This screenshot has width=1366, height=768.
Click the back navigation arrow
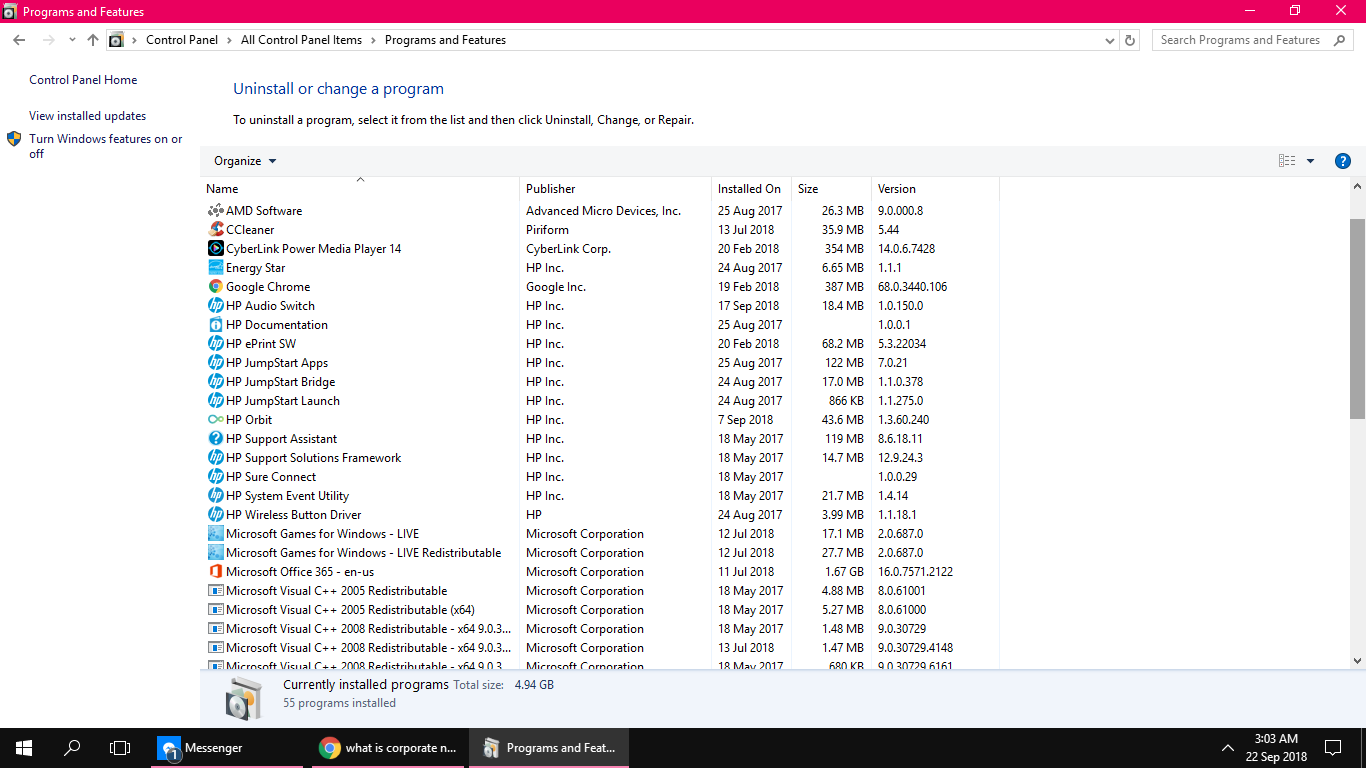pos(19,40)
